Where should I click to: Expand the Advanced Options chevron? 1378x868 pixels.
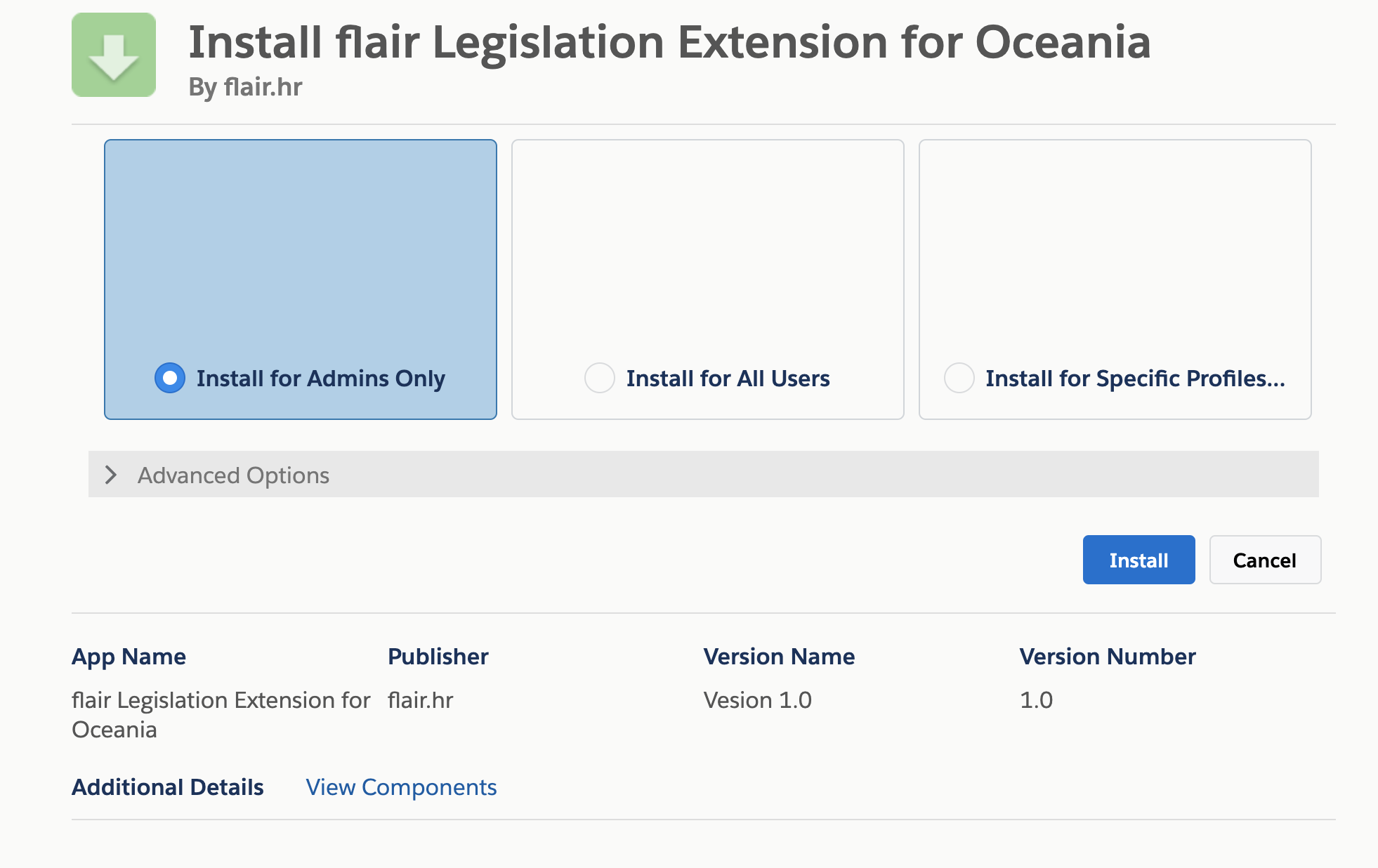coord(110,475)
